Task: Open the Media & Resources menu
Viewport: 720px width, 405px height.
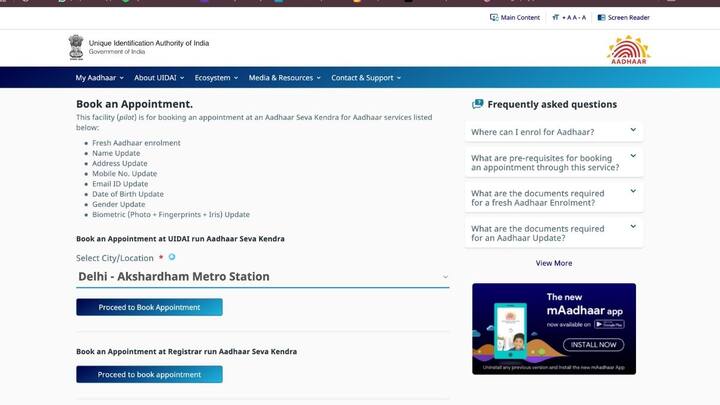Action: pos(284,77)
